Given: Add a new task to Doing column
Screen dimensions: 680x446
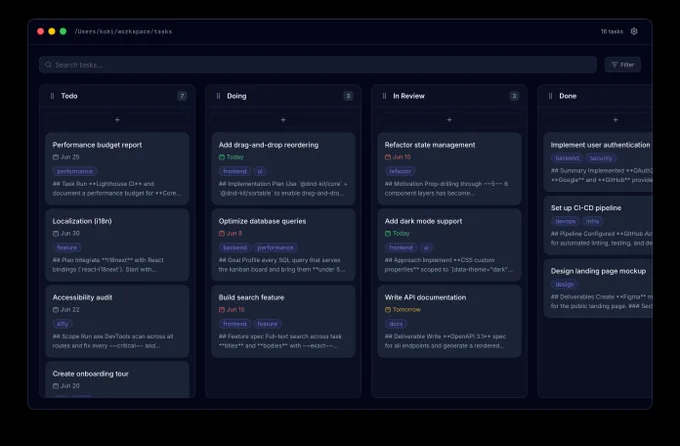Looking at the screenshot, I should (283, 120).
